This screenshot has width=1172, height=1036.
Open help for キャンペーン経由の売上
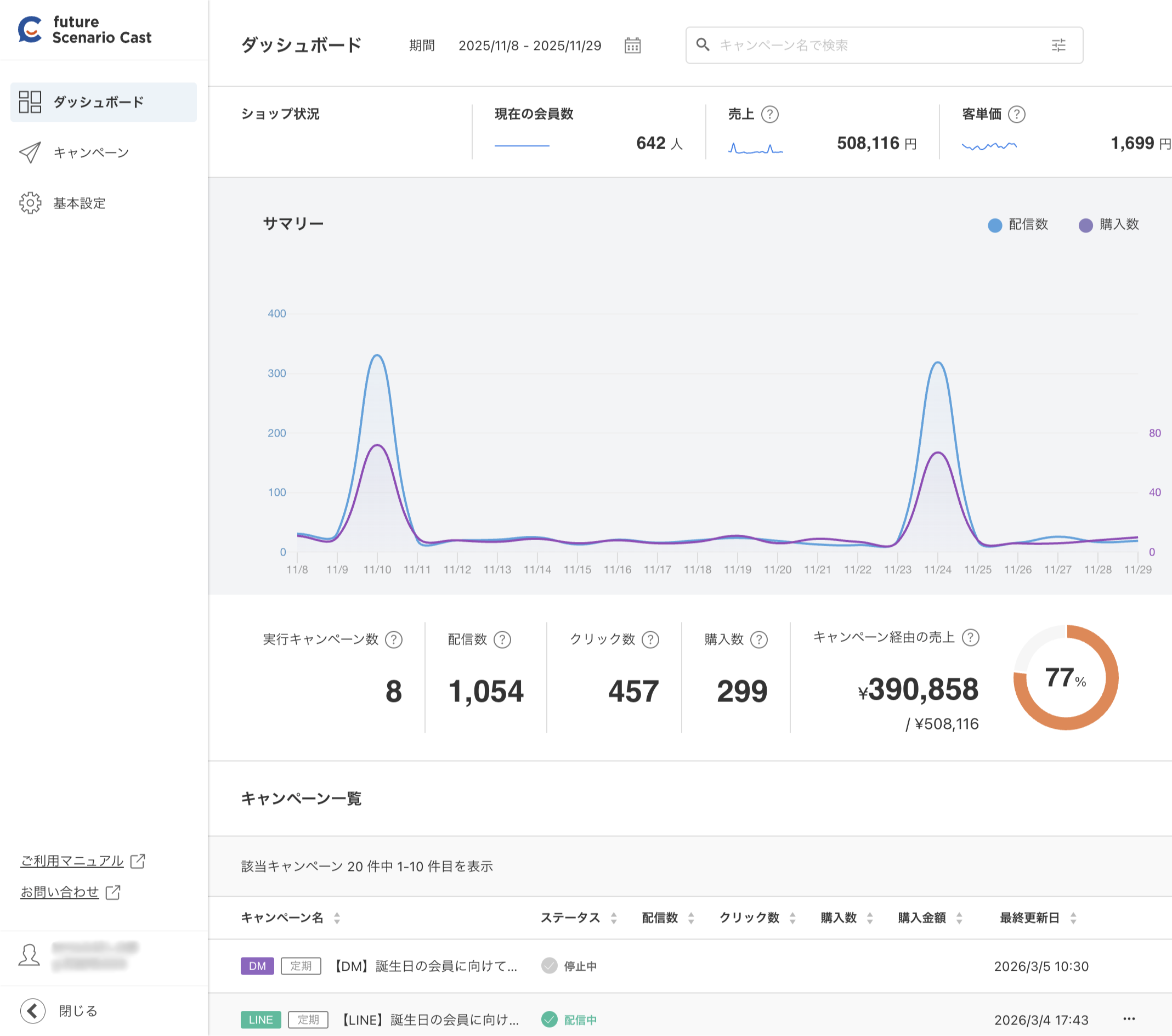point(970,636)
